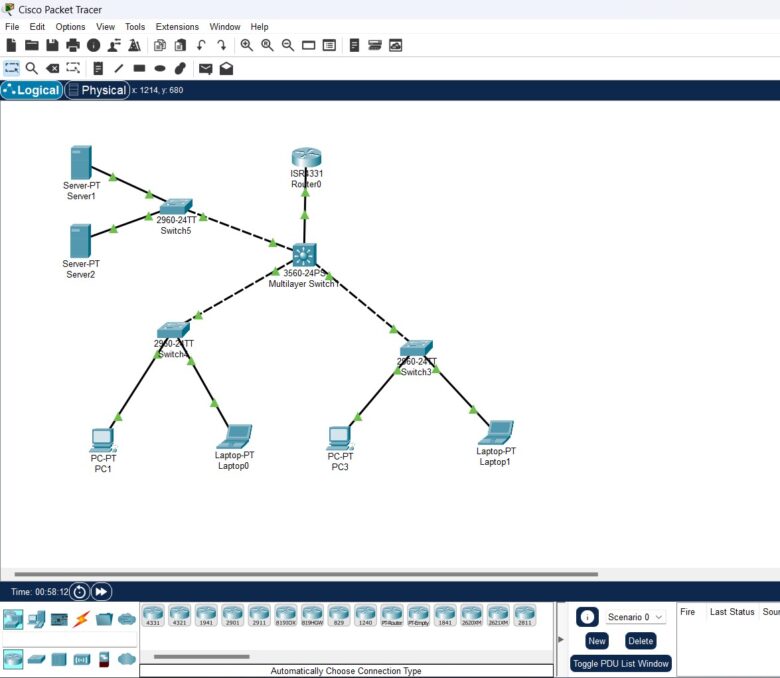Image resolution: width=780 pixels, height=678 pixels.
Task: Select Server1 on the canvas
Action: (81, 162)
